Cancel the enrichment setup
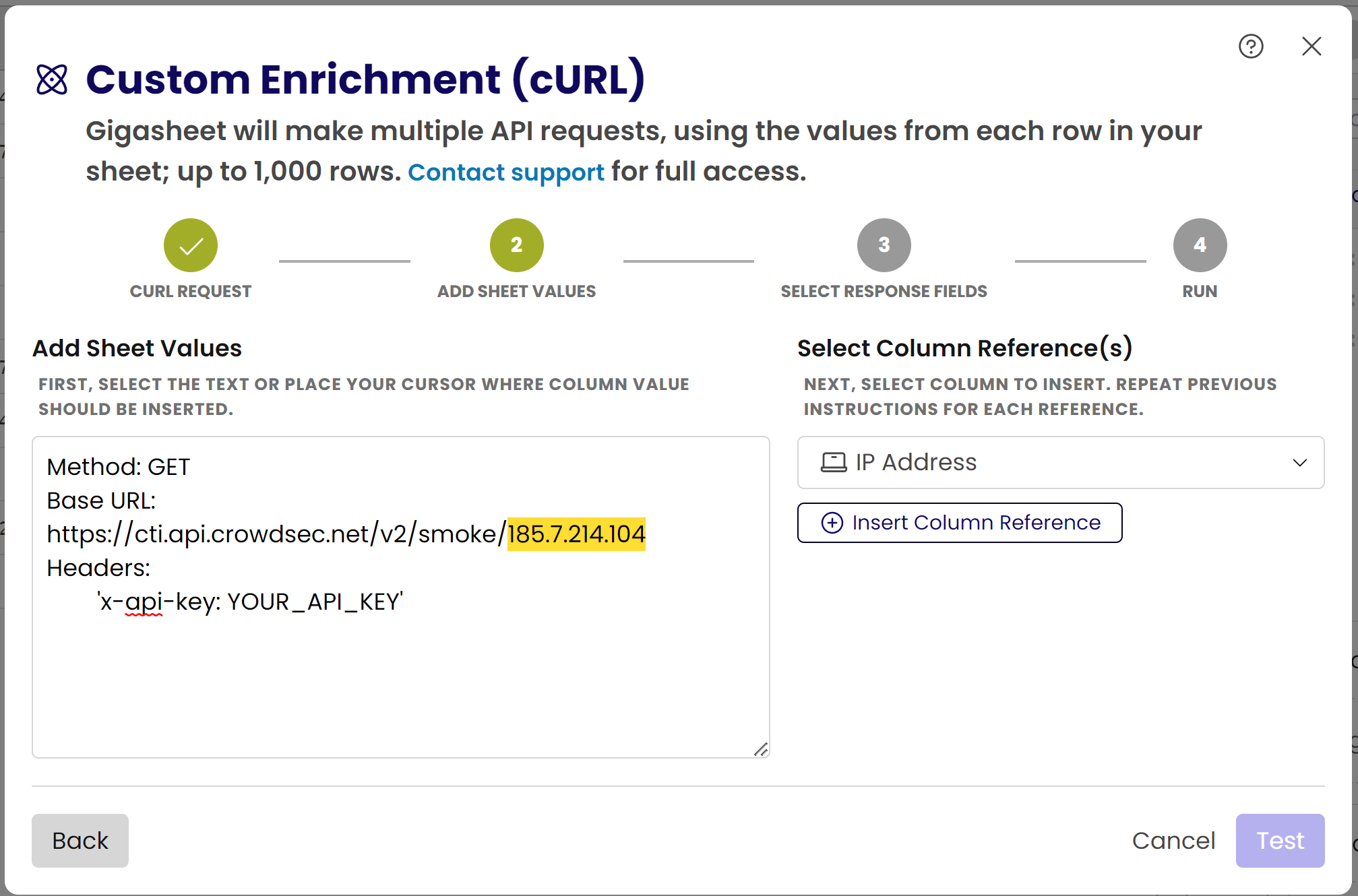This screenshot has width=1358, height=896. click(x=1174, y=840)
